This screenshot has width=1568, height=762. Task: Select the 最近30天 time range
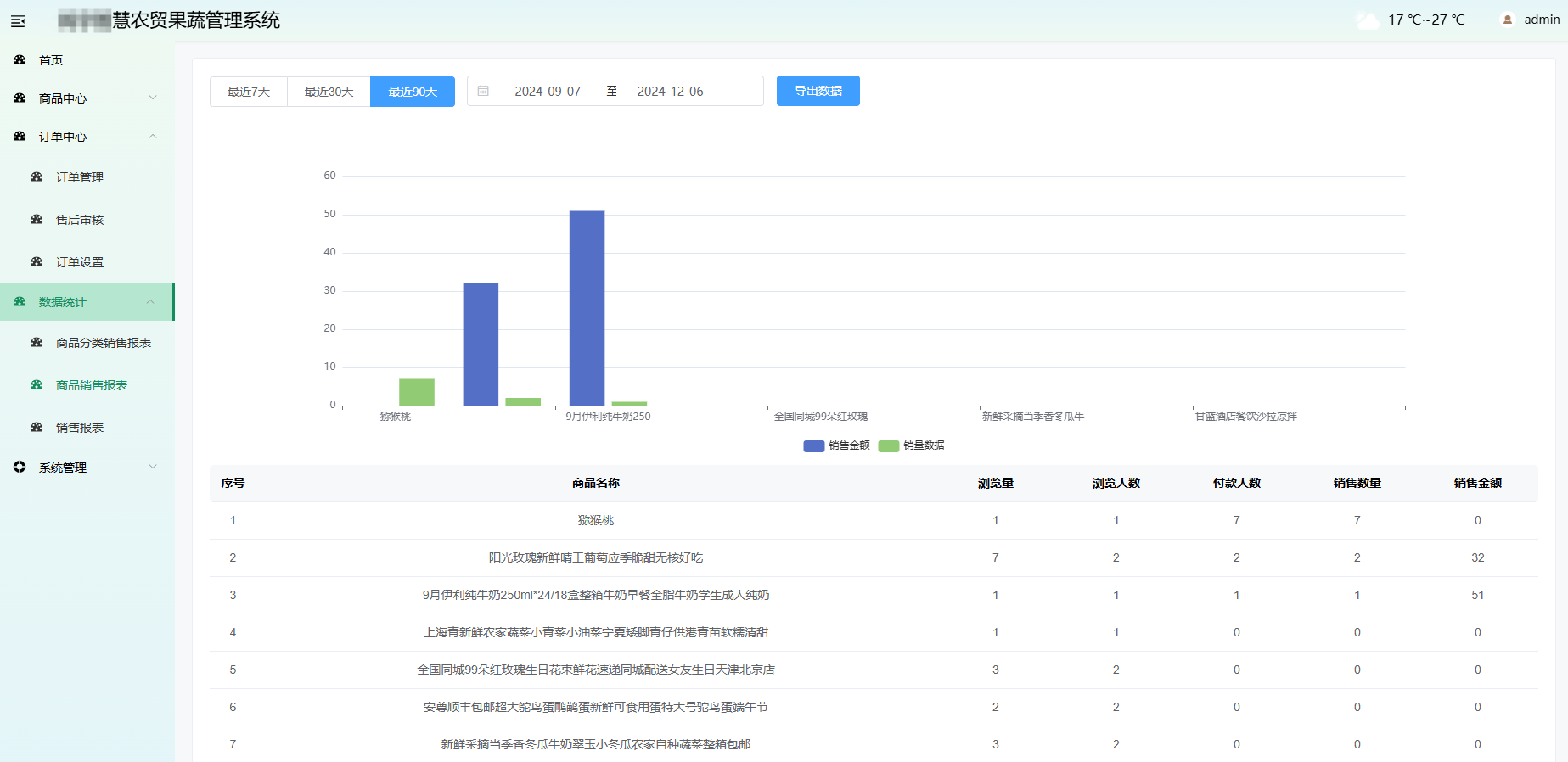tap(329, 92)
